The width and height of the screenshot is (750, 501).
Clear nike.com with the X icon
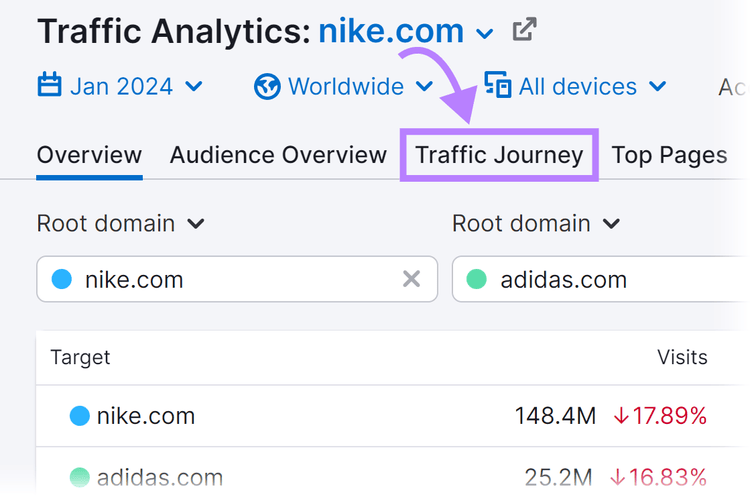point(411,278)
